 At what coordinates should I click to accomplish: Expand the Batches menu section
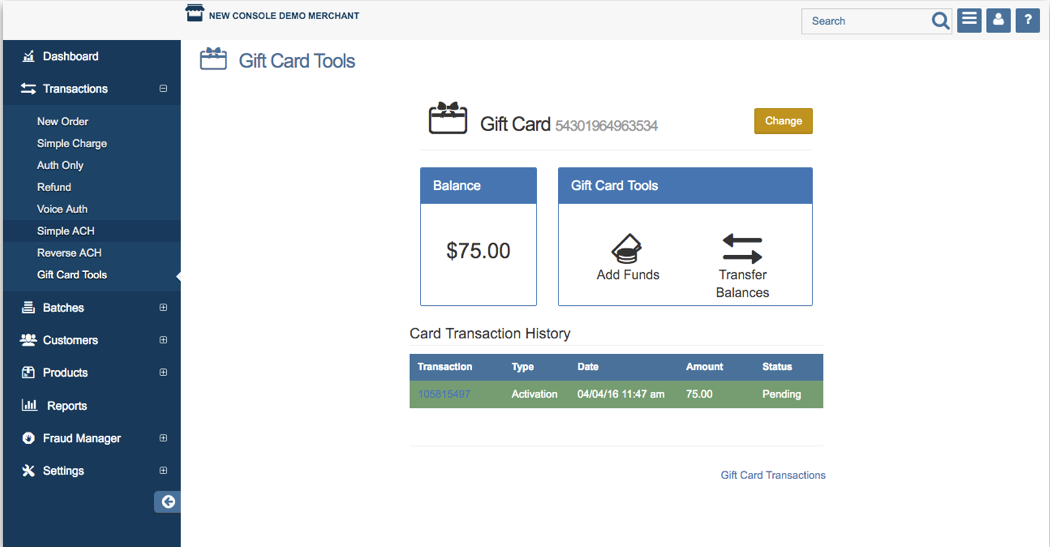163,307
